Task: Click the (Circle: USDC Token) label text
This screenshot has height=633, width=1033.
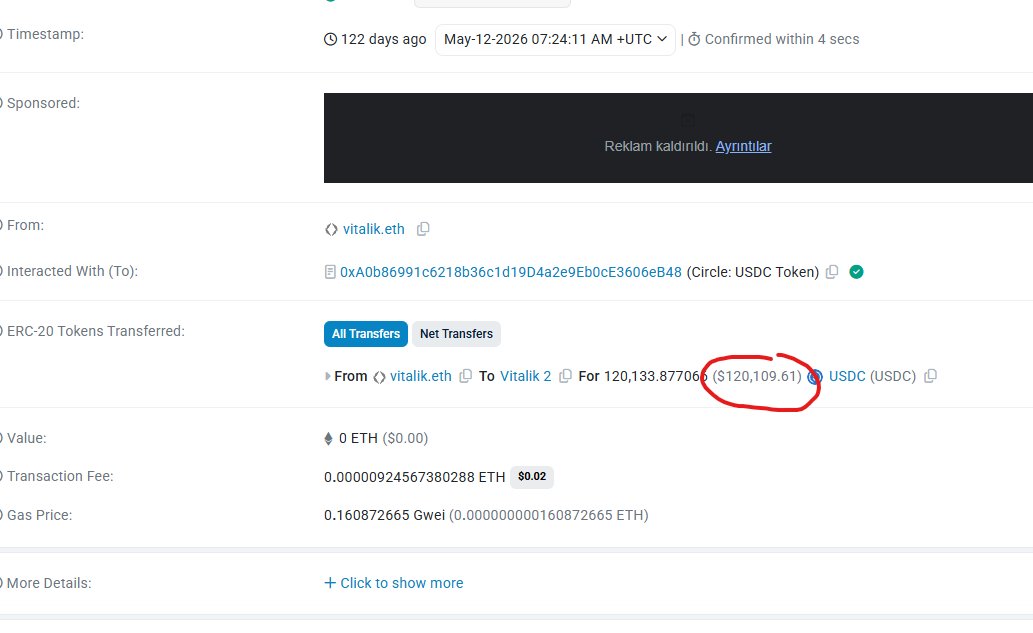Action: [752, 272]
